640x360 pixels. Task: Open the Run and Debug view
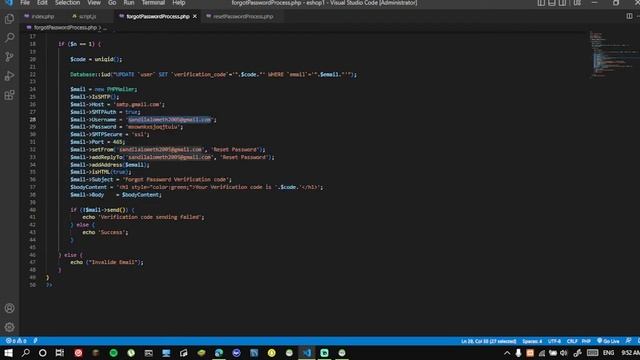tap(9, 76)
